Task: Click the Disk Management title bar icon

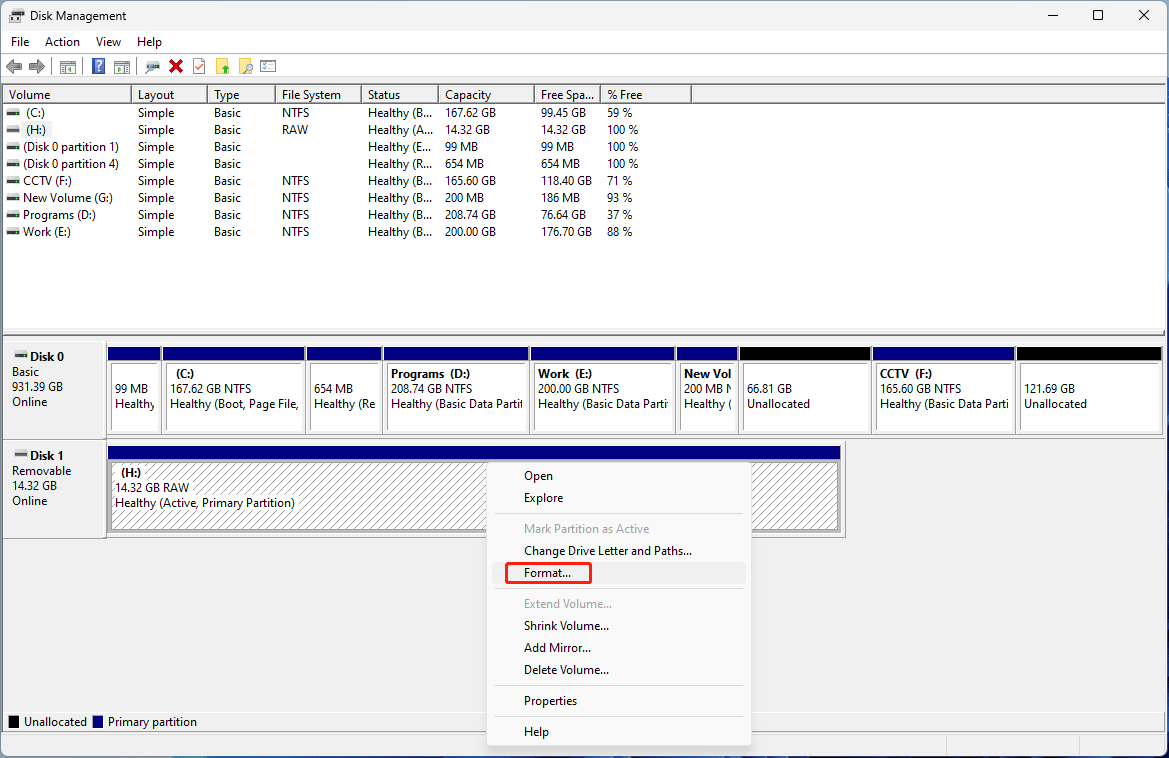Action: click(16, 16)
